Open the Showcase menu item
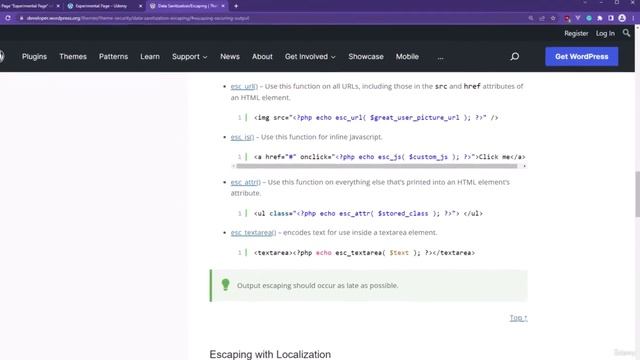640x360 pixels. (366, 57)
